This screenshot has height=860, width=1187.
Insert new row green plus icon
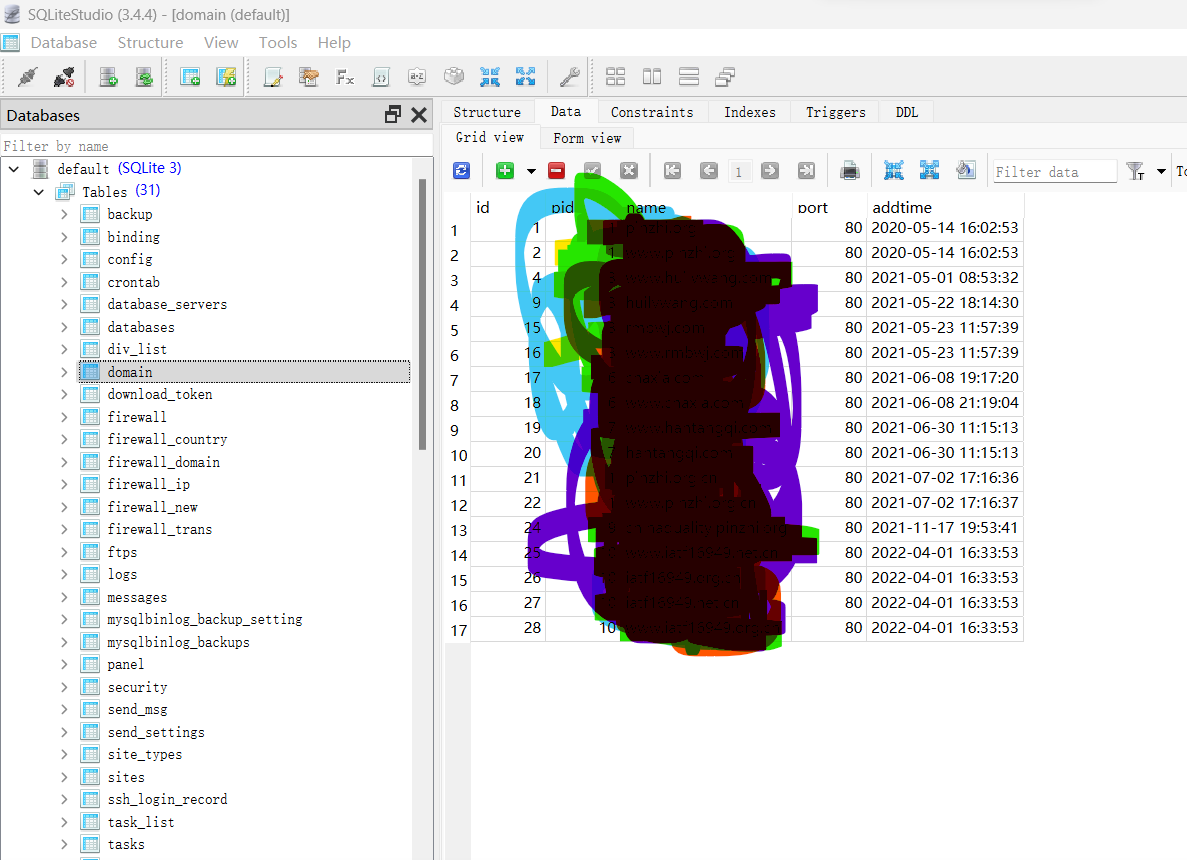(505, 171)
